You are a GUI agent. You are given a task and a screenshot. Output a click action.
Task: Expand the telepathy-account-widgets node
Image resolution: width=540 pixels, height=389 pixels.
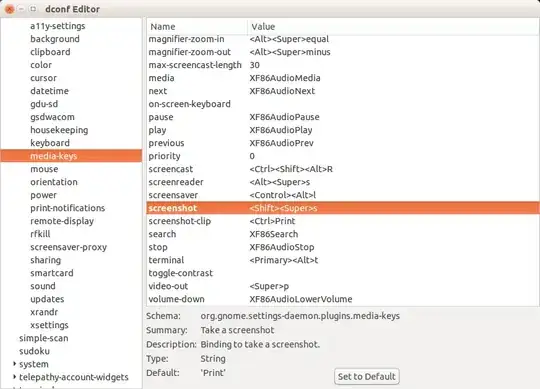coord(14,377)
